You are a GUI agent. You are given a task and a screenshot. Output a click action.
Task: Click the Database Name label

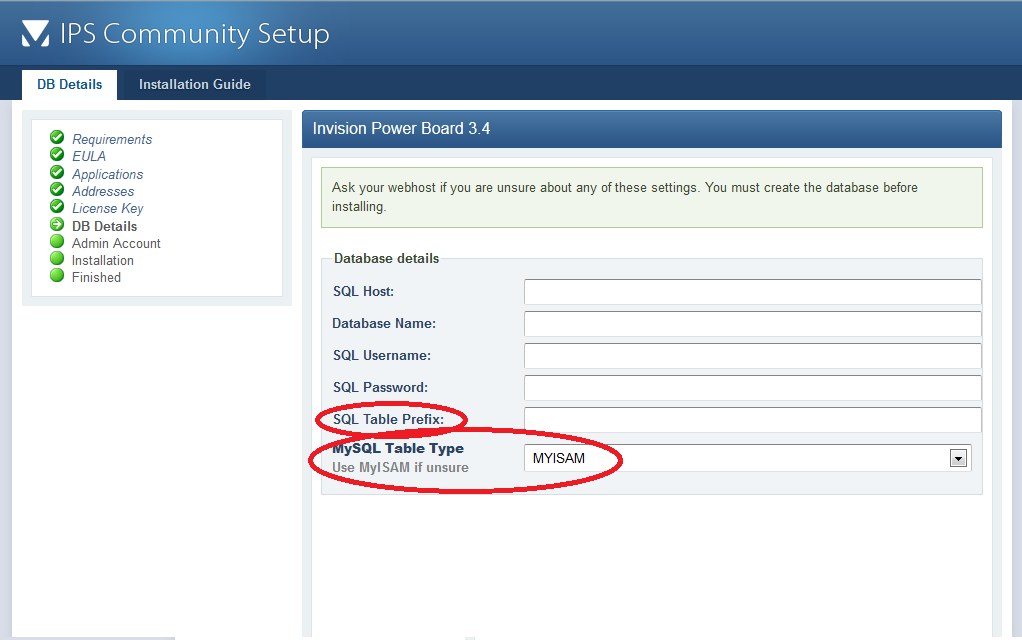(x=384, y=323)
